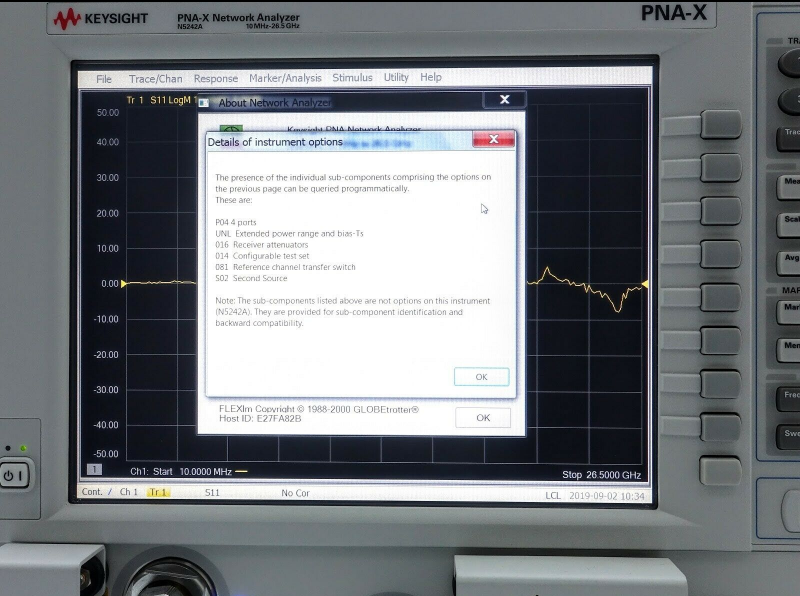This screenshot has width=800, height=596.
Task: Close the About Network Analyzer window
Action: [504, 100]
